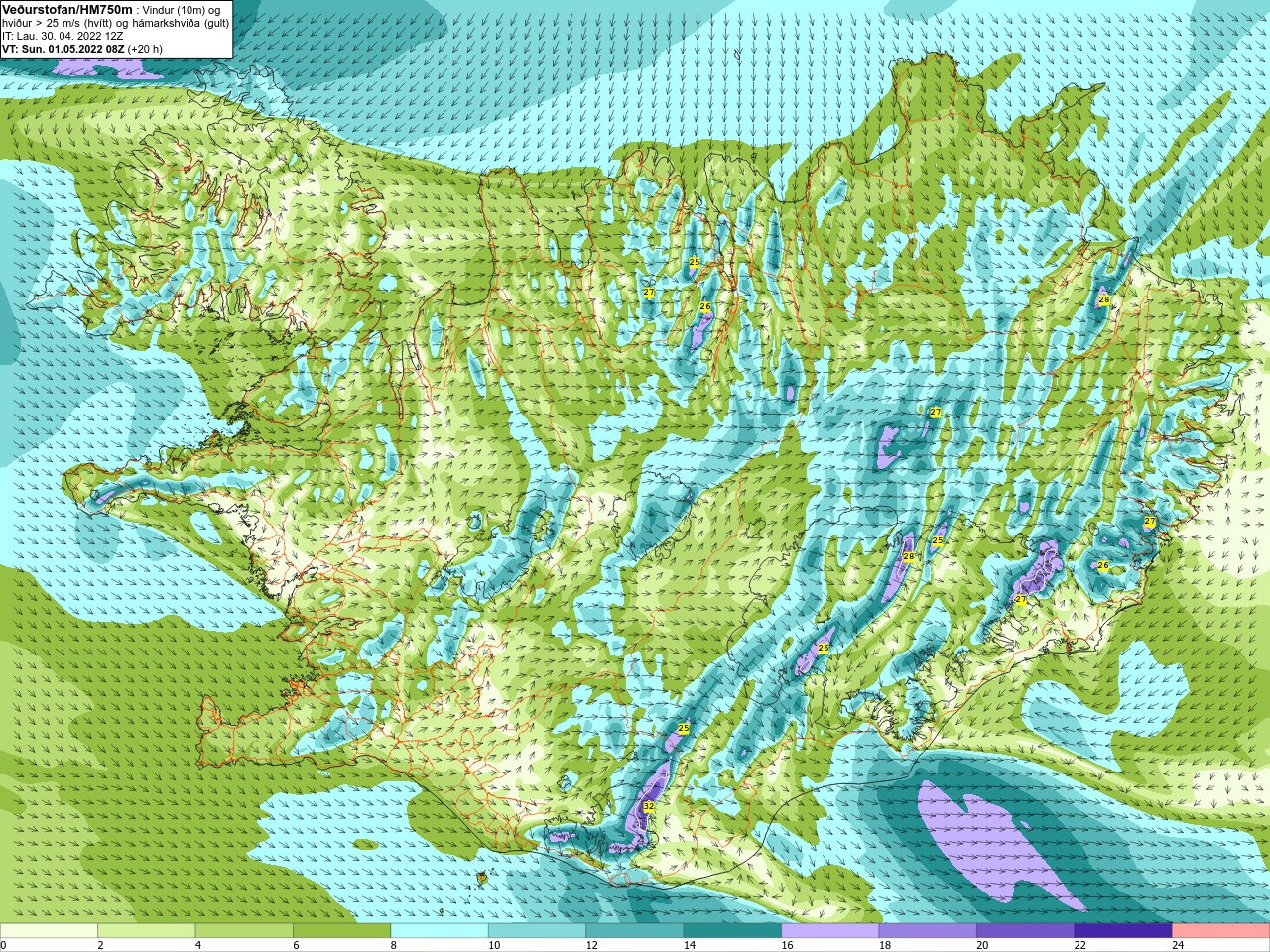Click the 'IT: Lau. 30. 04. 2022 12Z' line
This screenshot has width=1270, height=952.
click(x=63, y=36)
